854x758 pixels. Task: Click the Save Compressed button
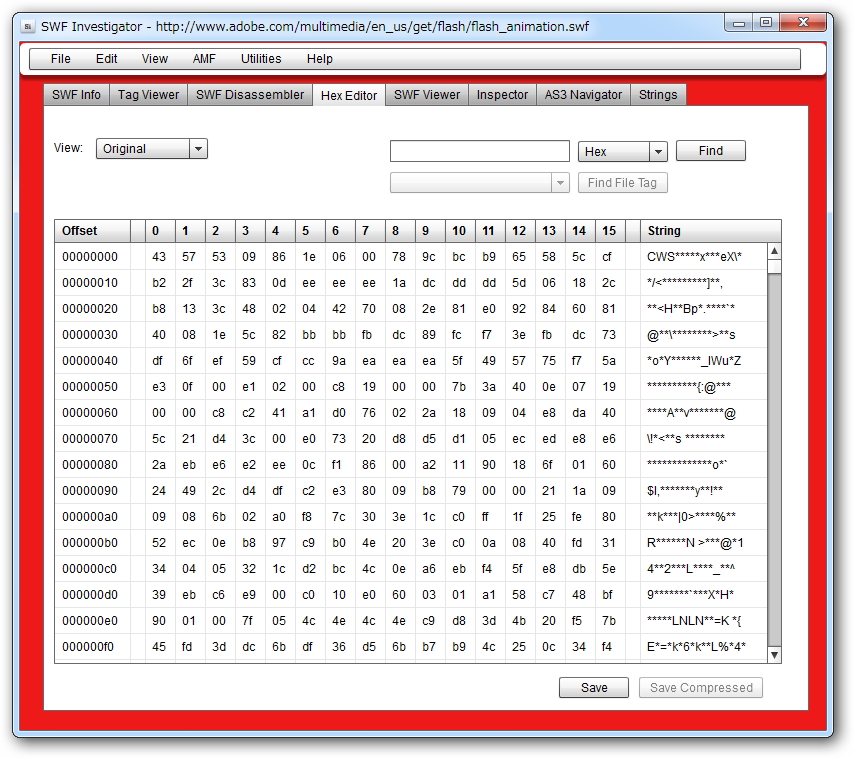(701, 688)
